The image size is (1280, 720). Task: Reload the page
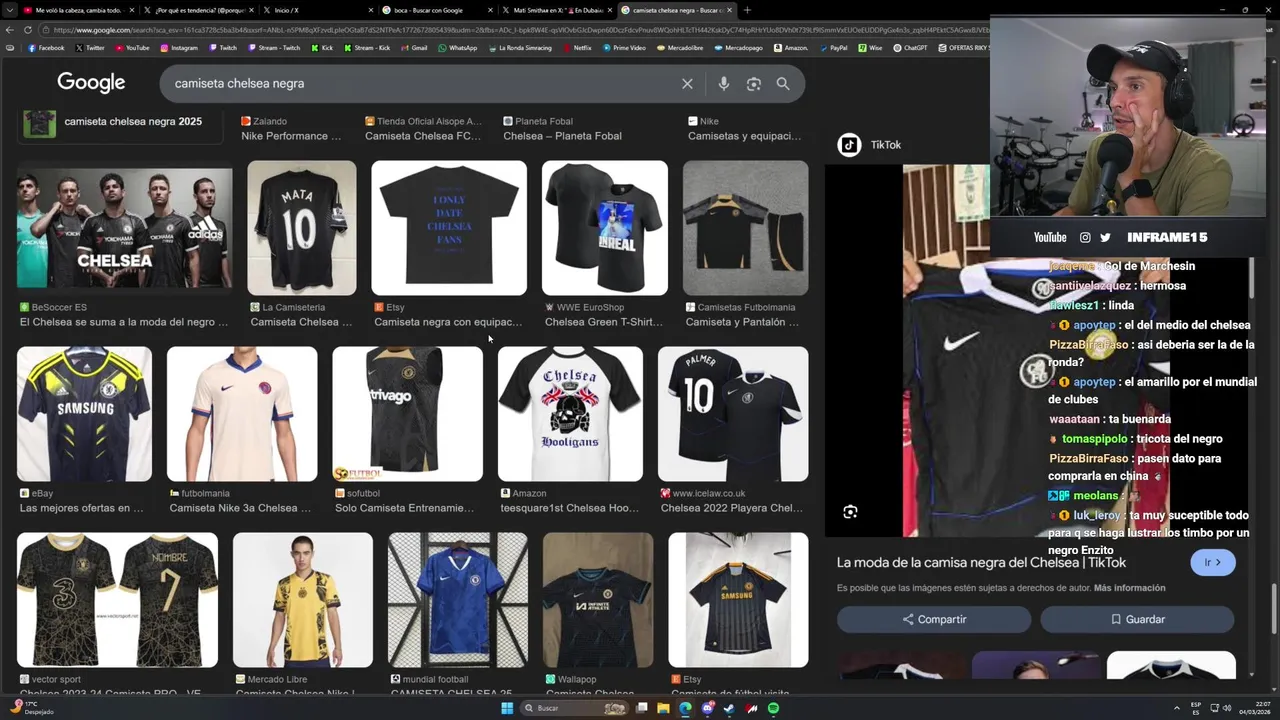pos(28,30)
